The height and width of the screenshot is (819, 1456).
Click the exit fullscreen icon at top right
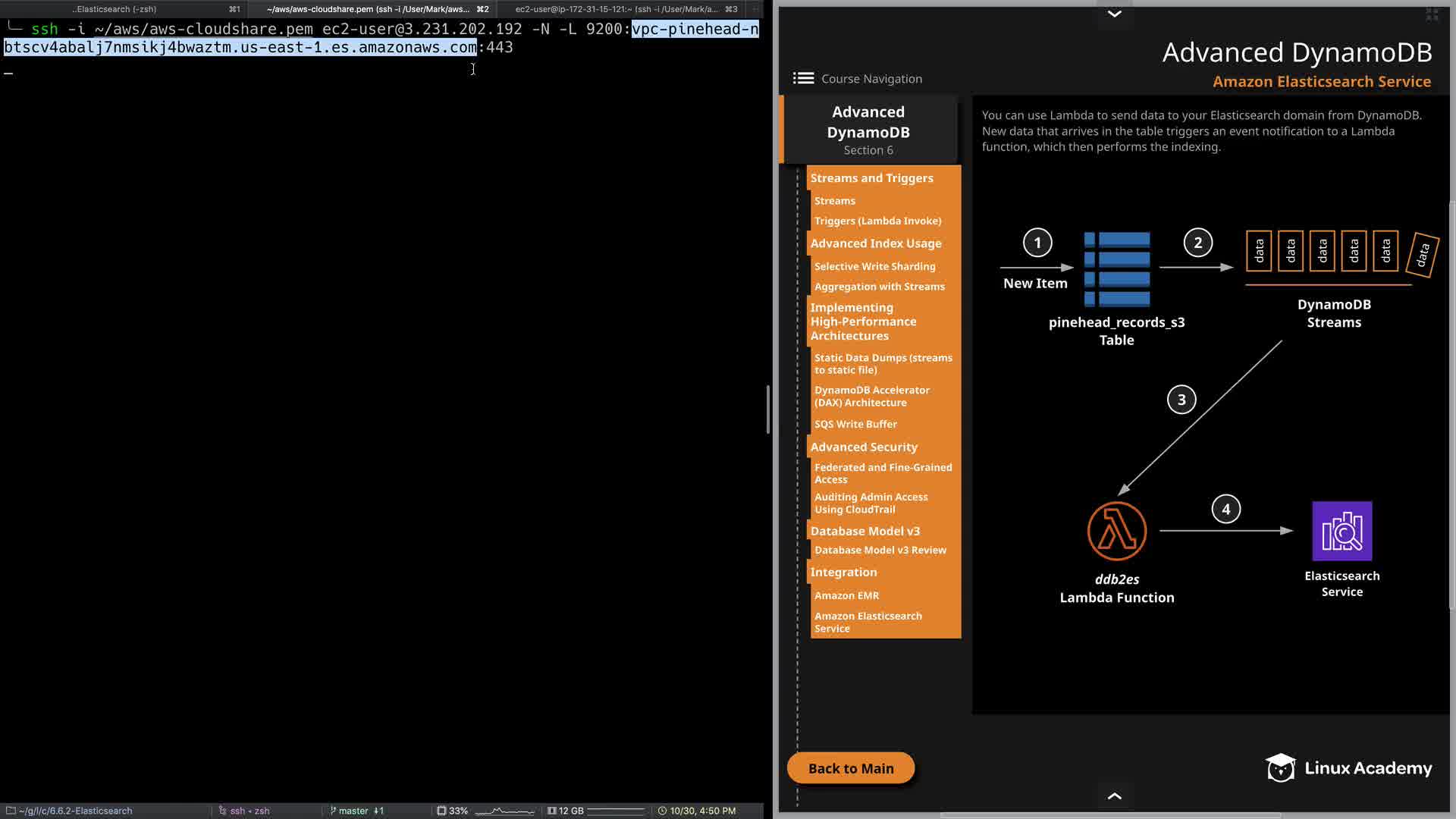(x=1432, y=14)
